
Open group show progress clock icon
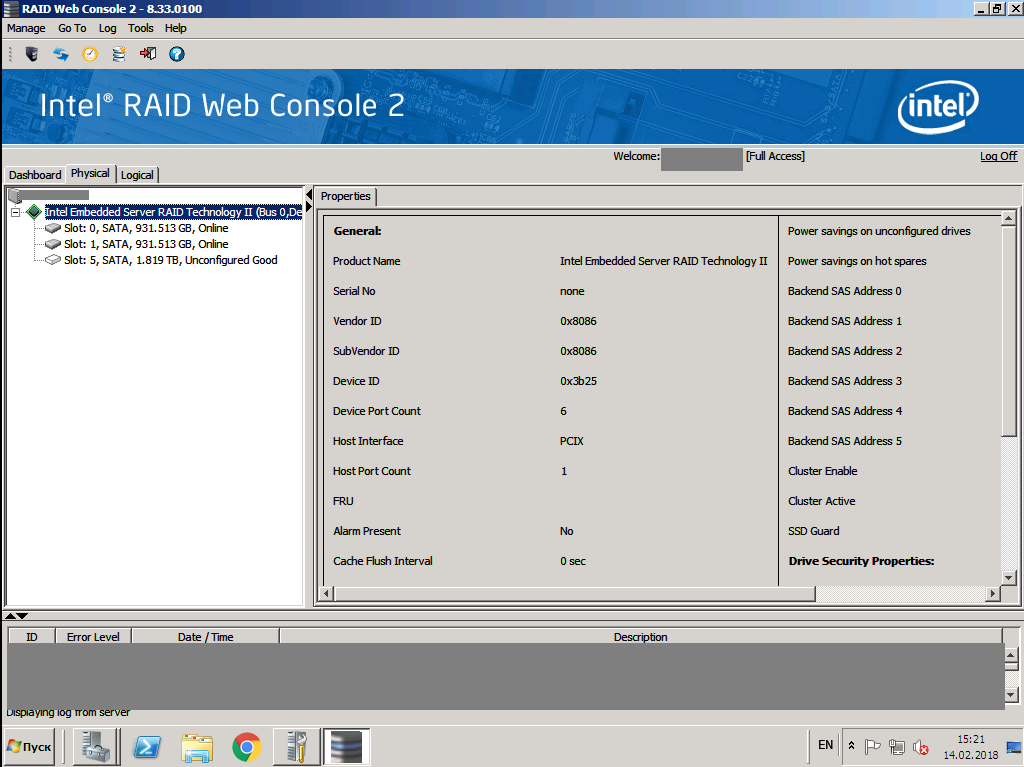pyautogui.click(x=90, y=54)
